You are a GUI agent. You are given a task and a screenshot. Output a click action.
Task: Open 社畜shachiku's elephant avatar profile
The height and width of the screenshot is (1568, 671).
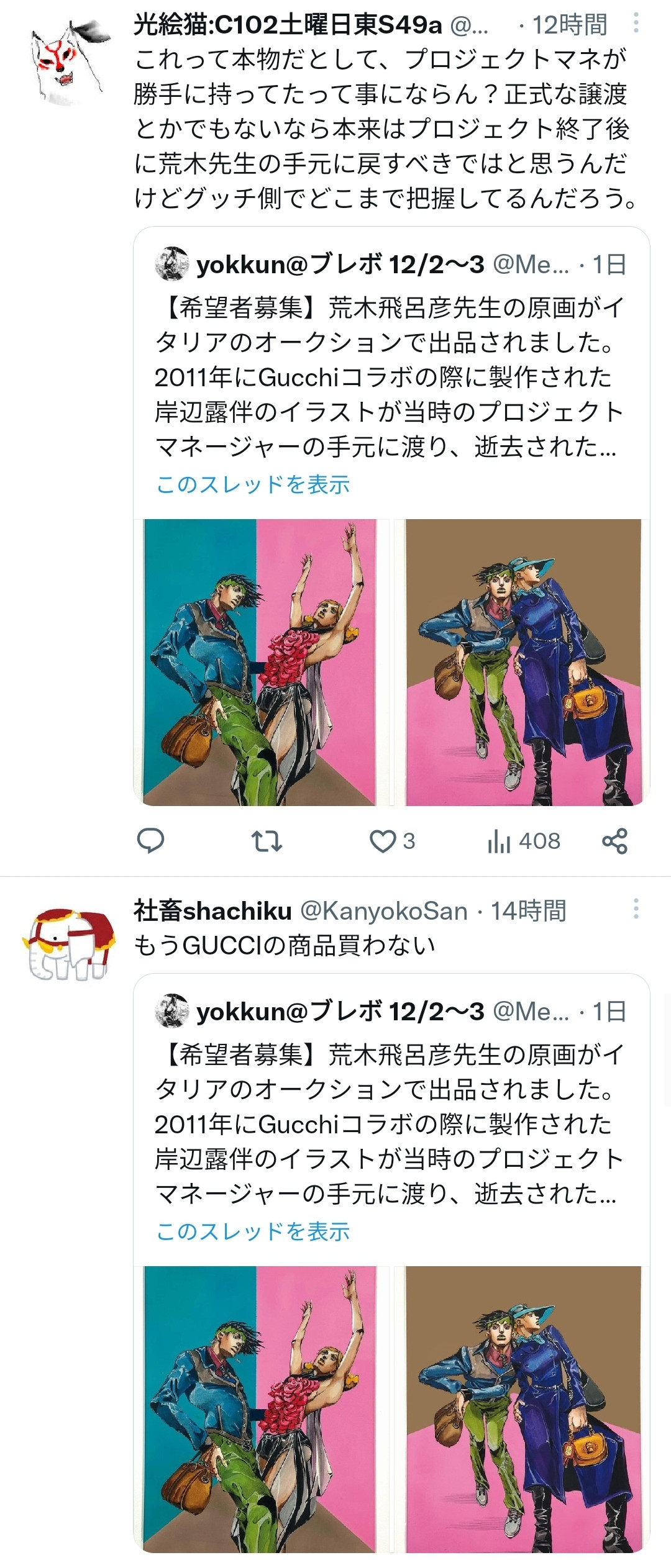[68, 945]
